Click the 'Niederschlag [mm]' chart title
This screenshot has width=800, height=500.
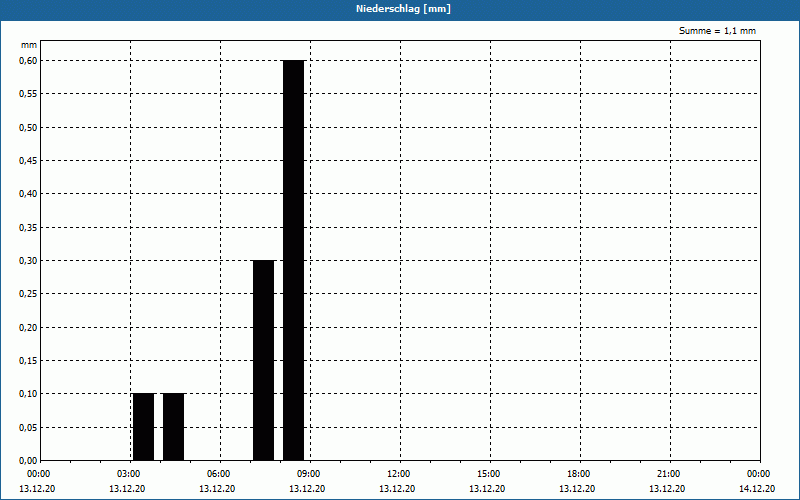pos(403,9)
